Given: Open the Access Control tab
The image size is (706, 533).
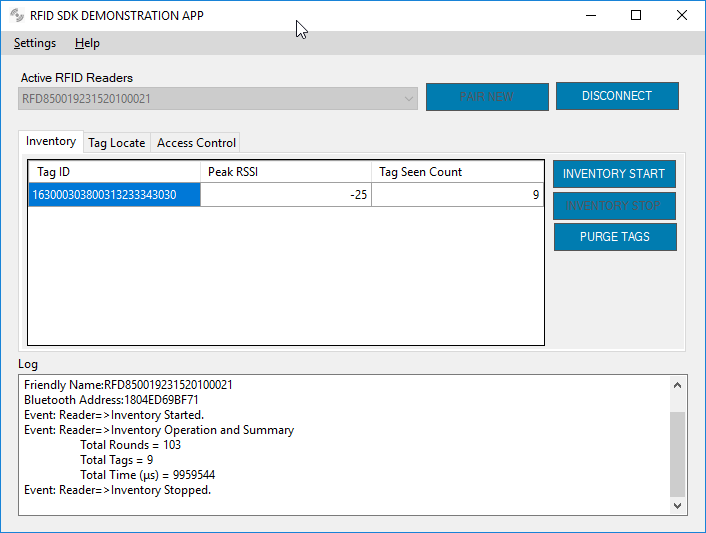Looking at the screenshot, I should 196,143.
